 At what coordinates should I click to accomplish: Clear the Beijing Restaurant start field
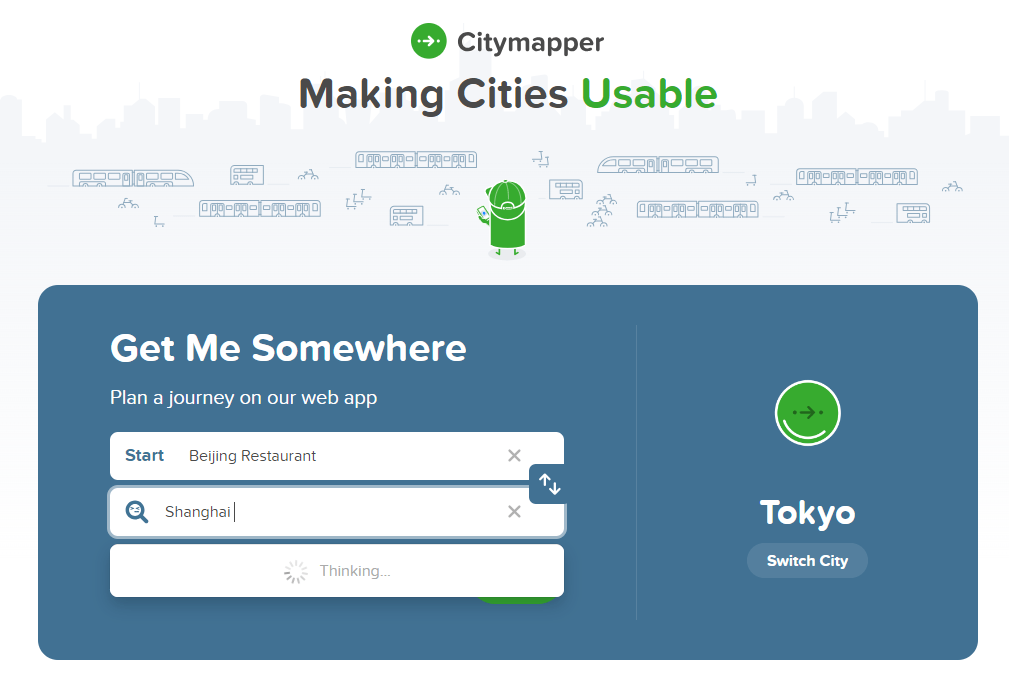coord(514,455)
